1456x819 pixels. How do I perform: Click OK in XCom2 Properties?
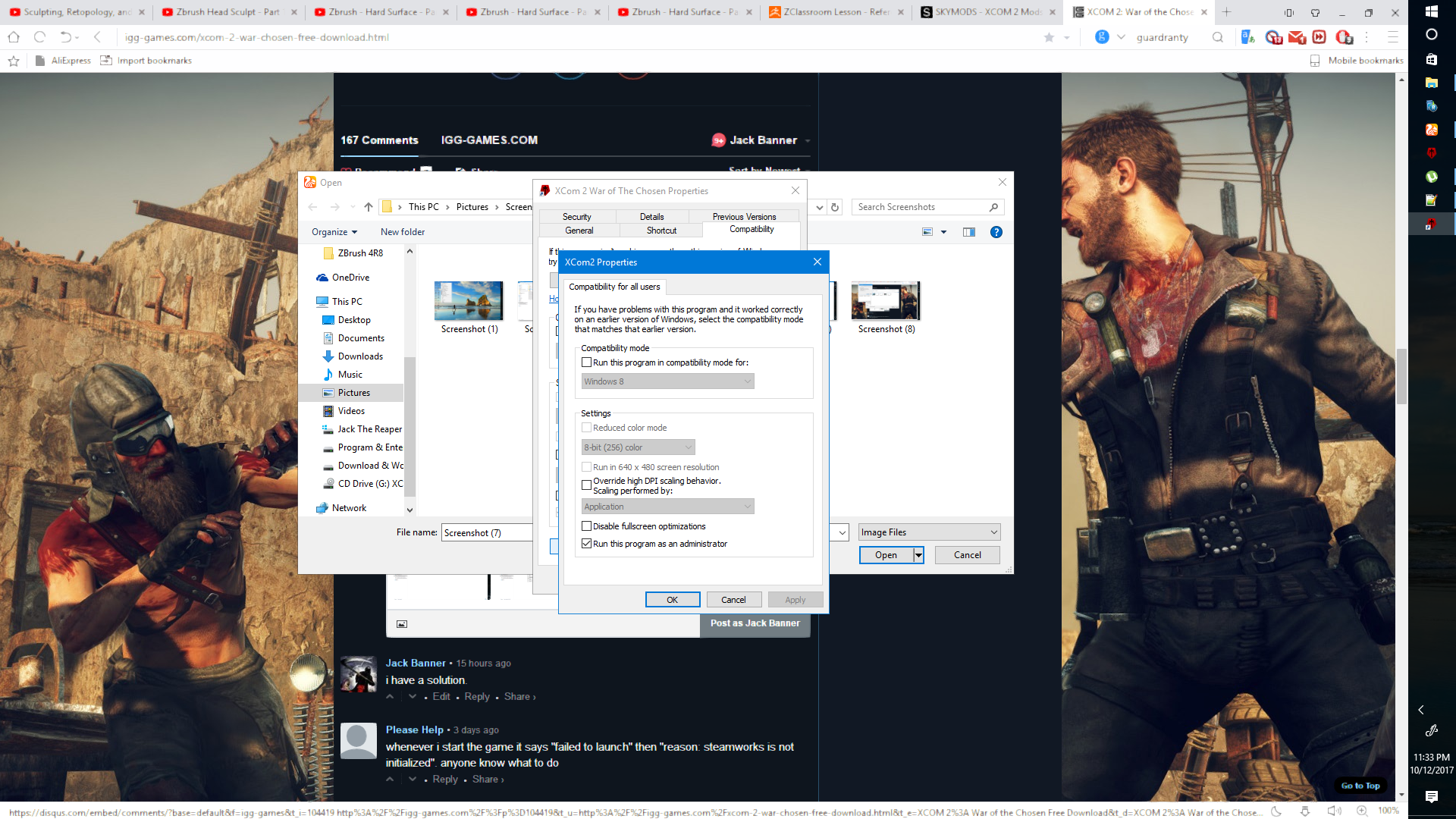coord(673,600)
